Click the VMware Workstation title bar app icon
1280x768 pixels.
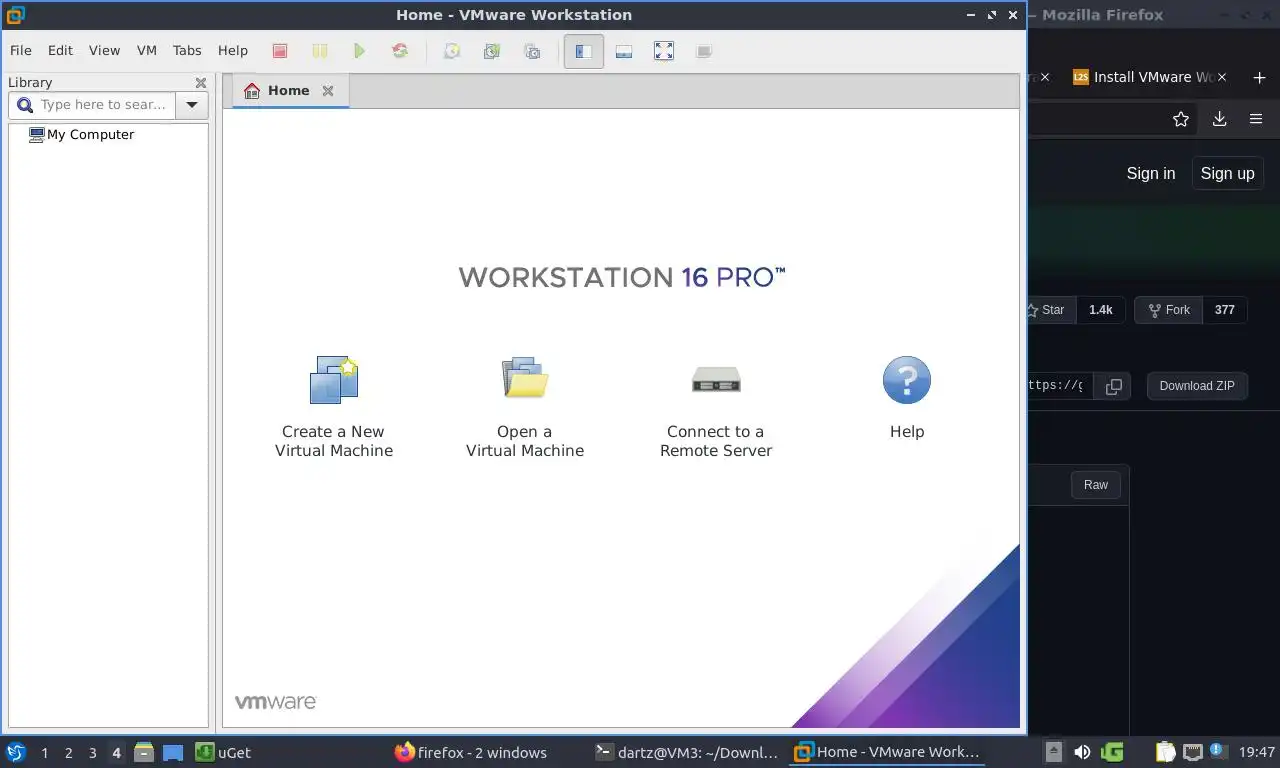pyautogui.click(x=15, y=15)
